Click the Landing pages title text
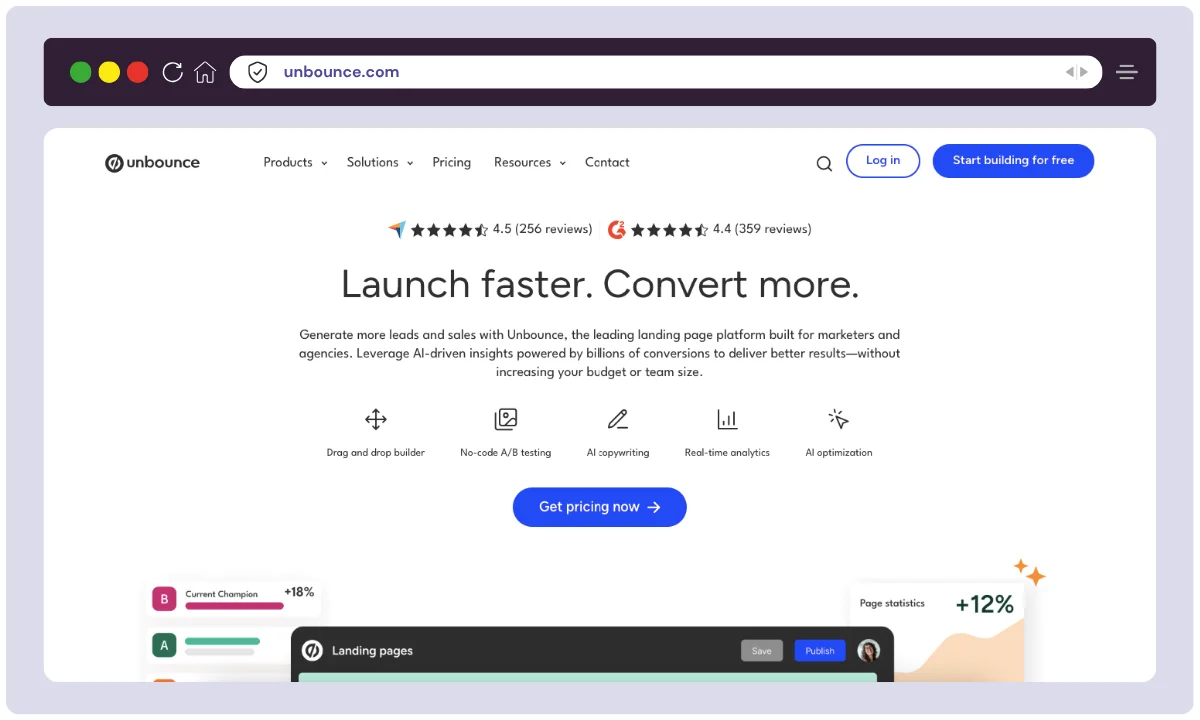Image resolution: width=1200 pixels, height=720 pixels. [x=372, y=651]
